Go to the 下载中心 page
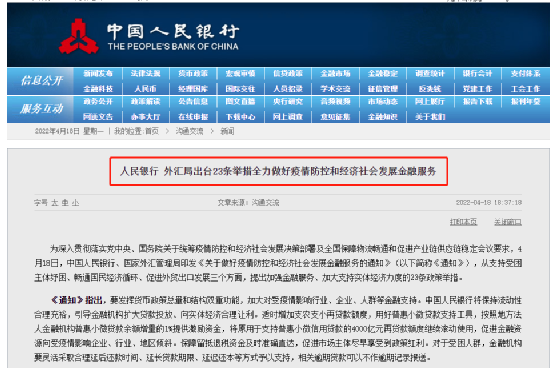The height and width of the screenshot is (368, 554). (240, 117)
